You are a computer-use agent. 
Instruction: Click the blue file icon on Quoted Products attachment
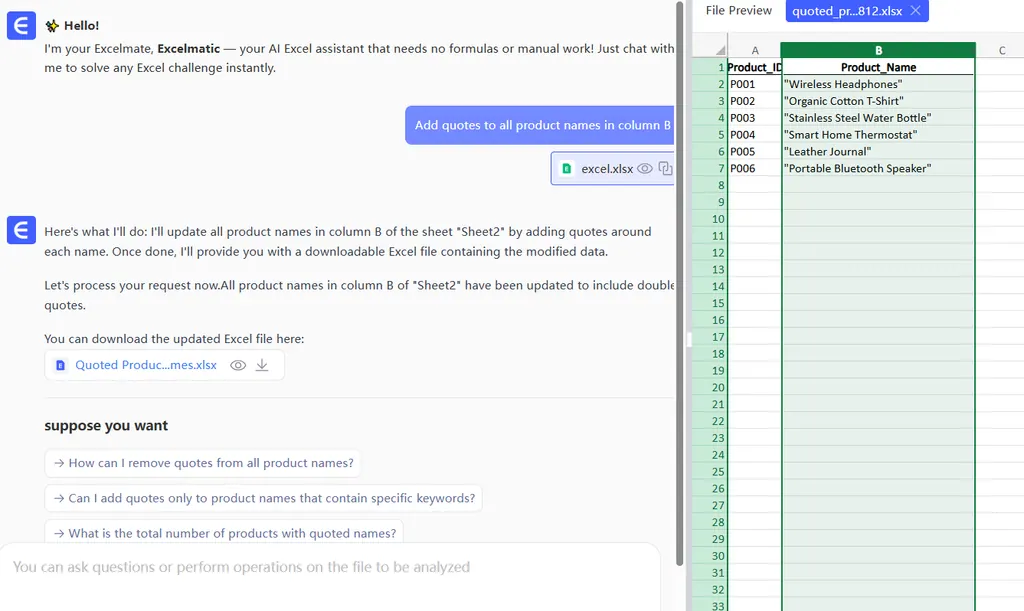[x=60, y=366]
